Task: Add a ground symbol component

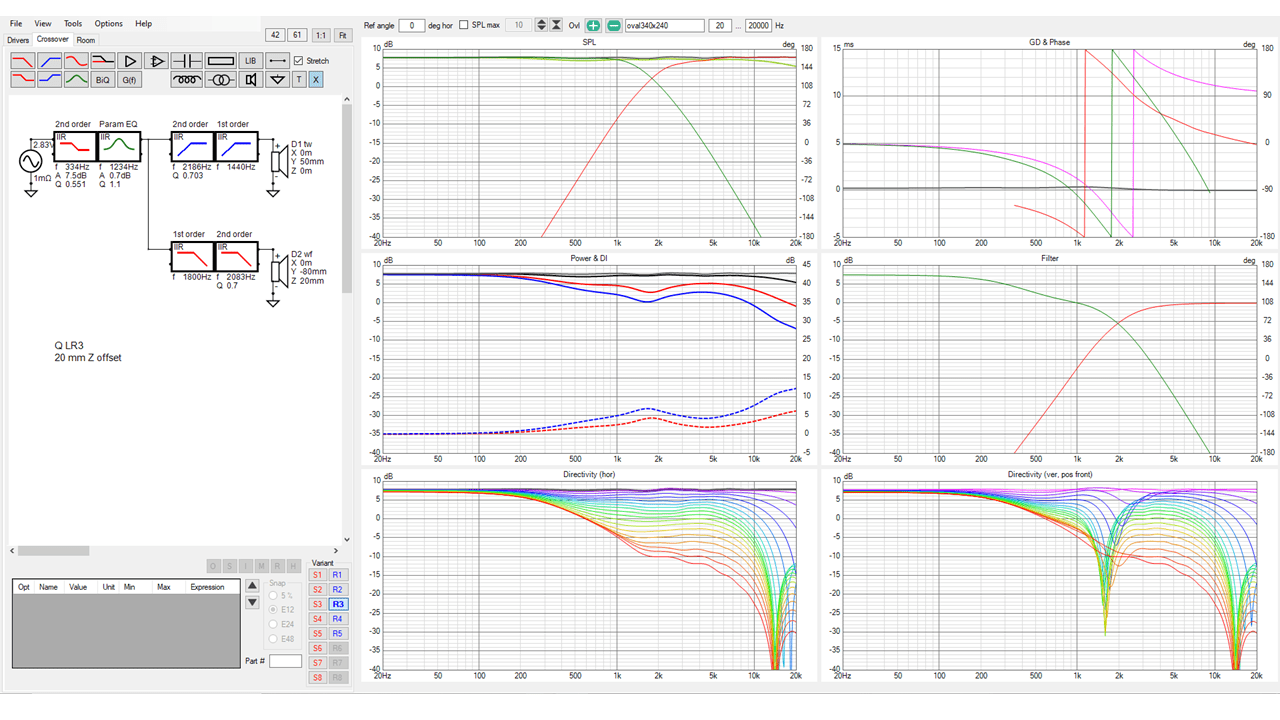Action: (278, 79)
